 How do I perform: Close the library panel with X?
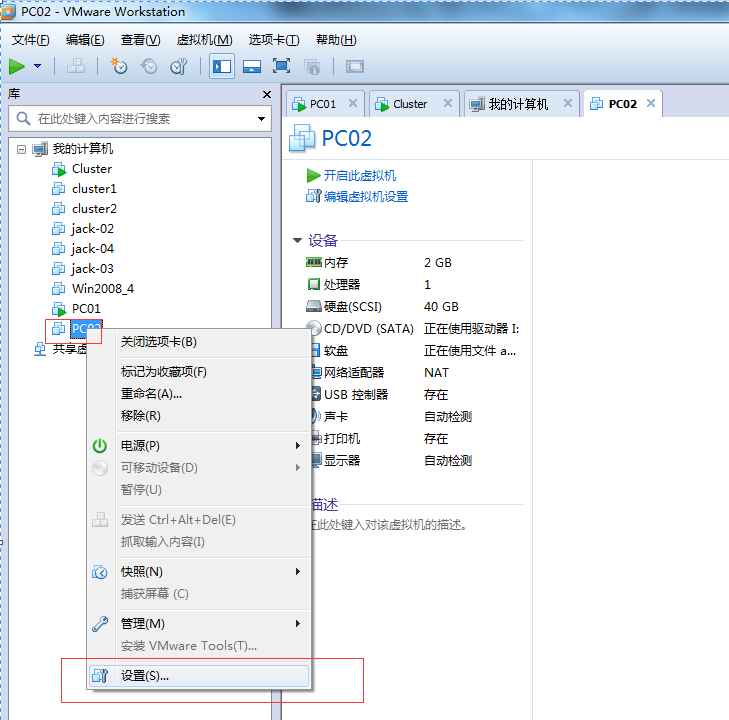(266, 94)
